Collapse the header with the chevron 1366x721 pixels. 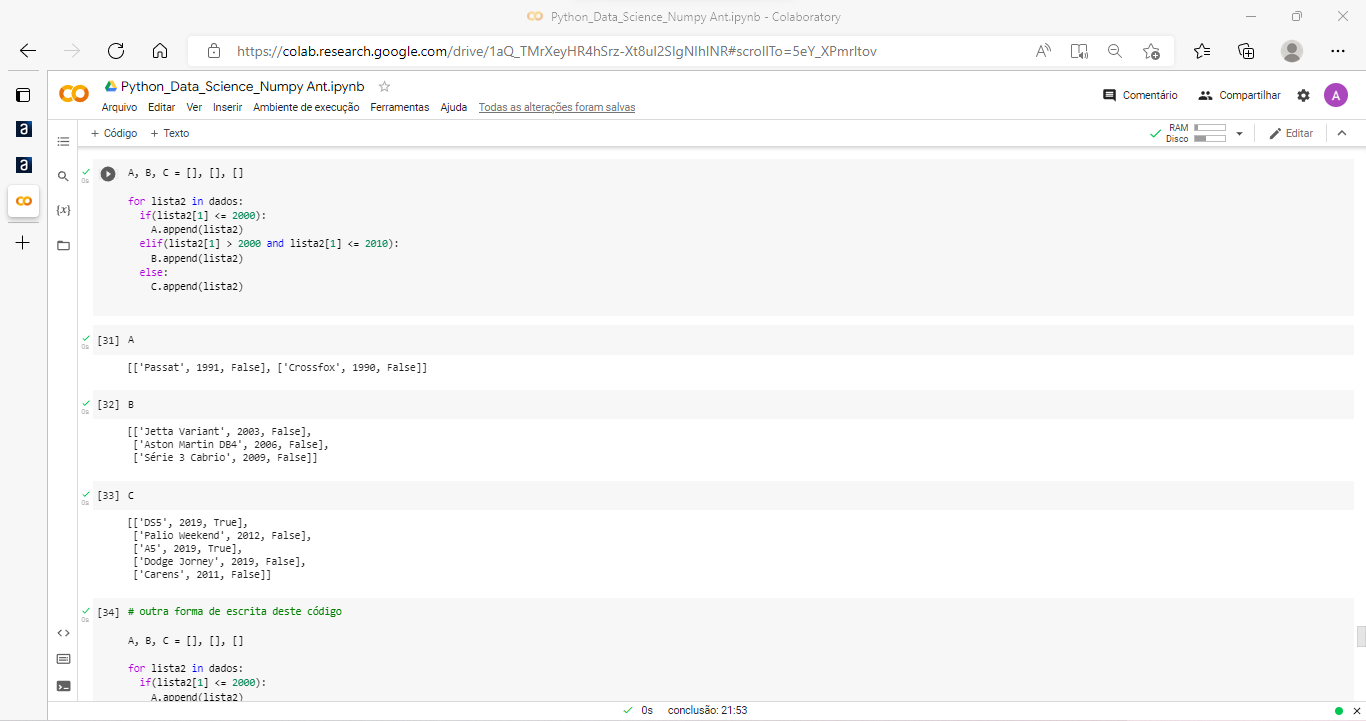(x=1342, y=133)
